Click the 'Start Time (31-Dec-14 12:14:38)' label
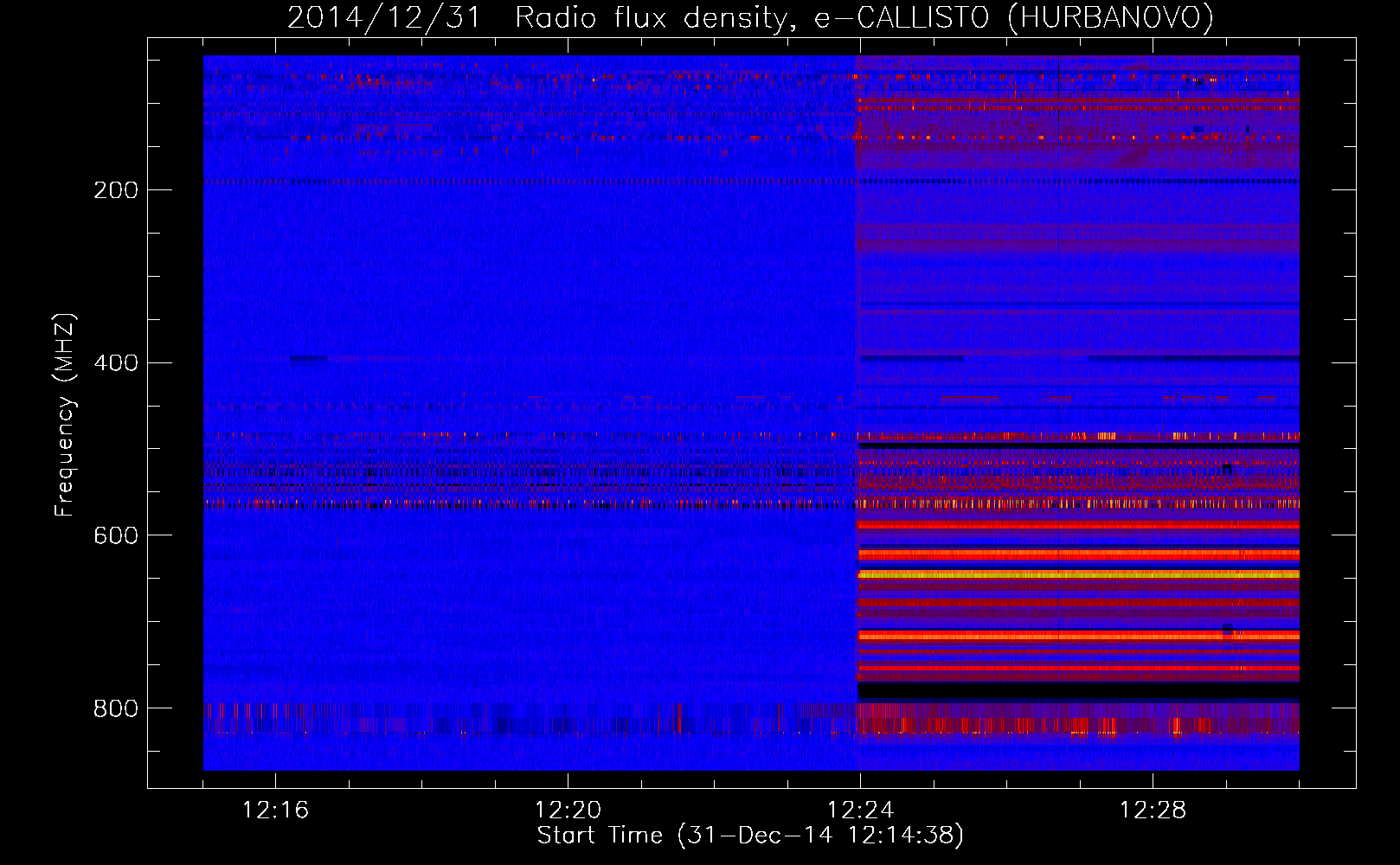 point(750,836)
